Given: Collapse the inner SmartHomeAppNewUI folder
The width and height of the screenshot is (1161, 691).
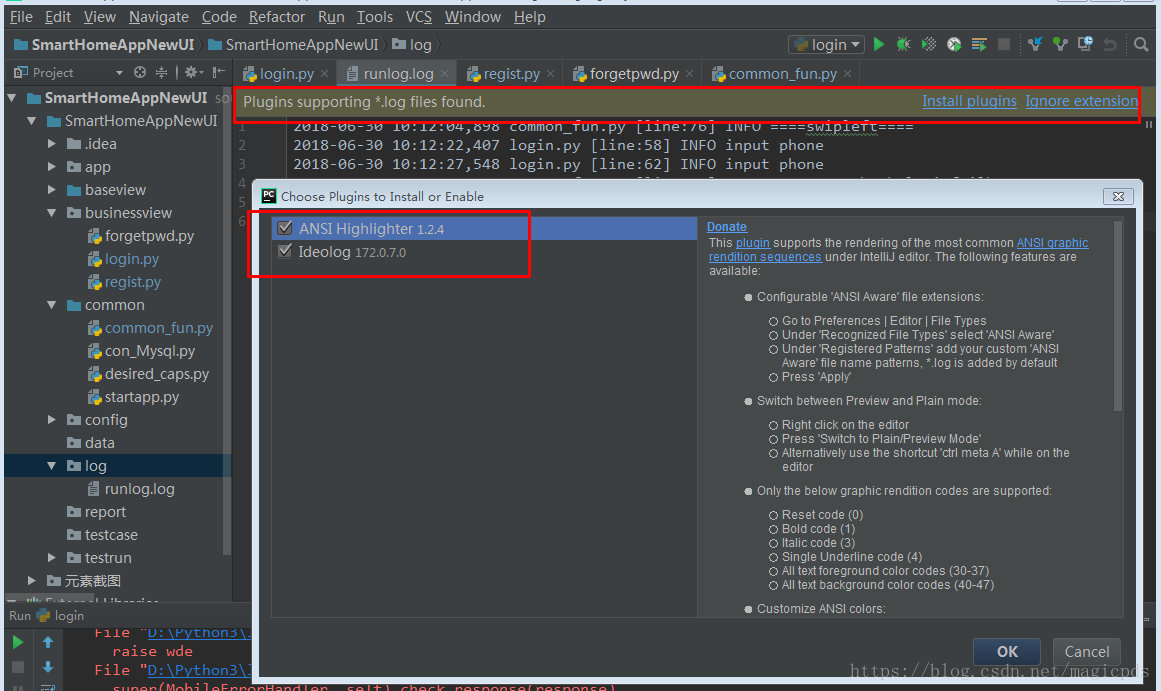Looking at the screenshot, I should [32, 121].
